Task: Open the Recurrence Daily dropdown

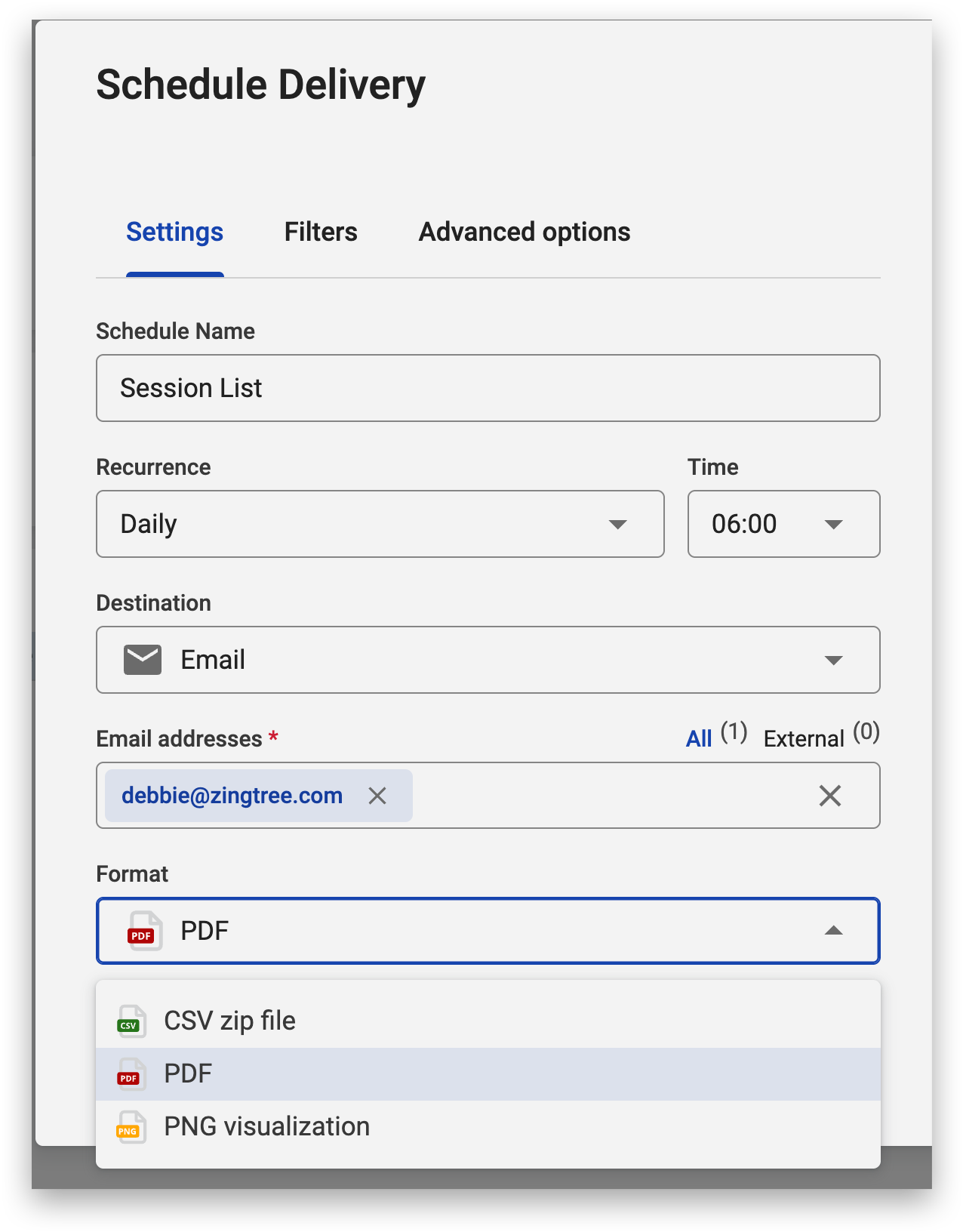Action: click(617, 525)
